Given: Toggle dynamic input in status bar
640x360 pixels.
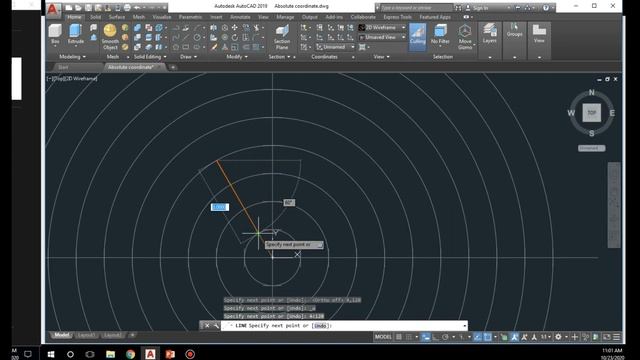Looking at the screenshot, I should tap(426, 337).
